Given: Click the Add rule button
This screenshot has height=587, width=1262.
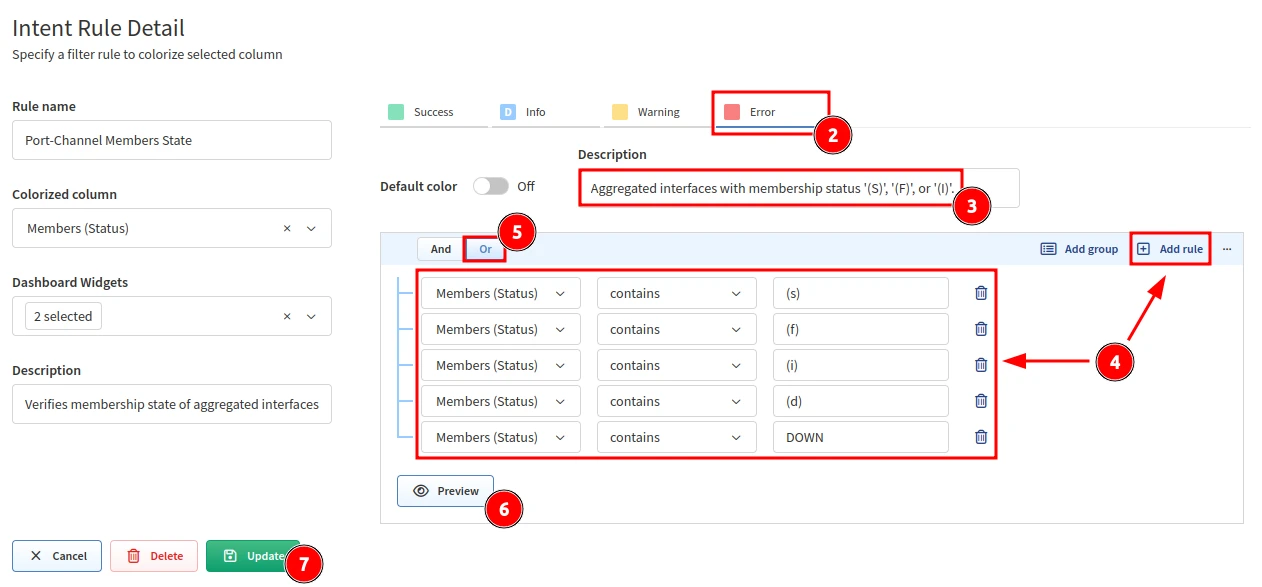Looking at the screenshot, I should click(1170, 249).
